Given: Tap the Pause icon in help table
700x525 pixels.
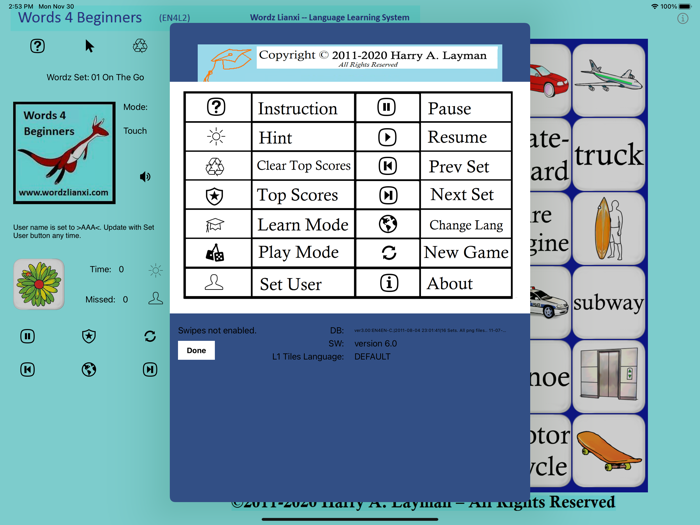Looking at the screenshot, I should (387, 107).
